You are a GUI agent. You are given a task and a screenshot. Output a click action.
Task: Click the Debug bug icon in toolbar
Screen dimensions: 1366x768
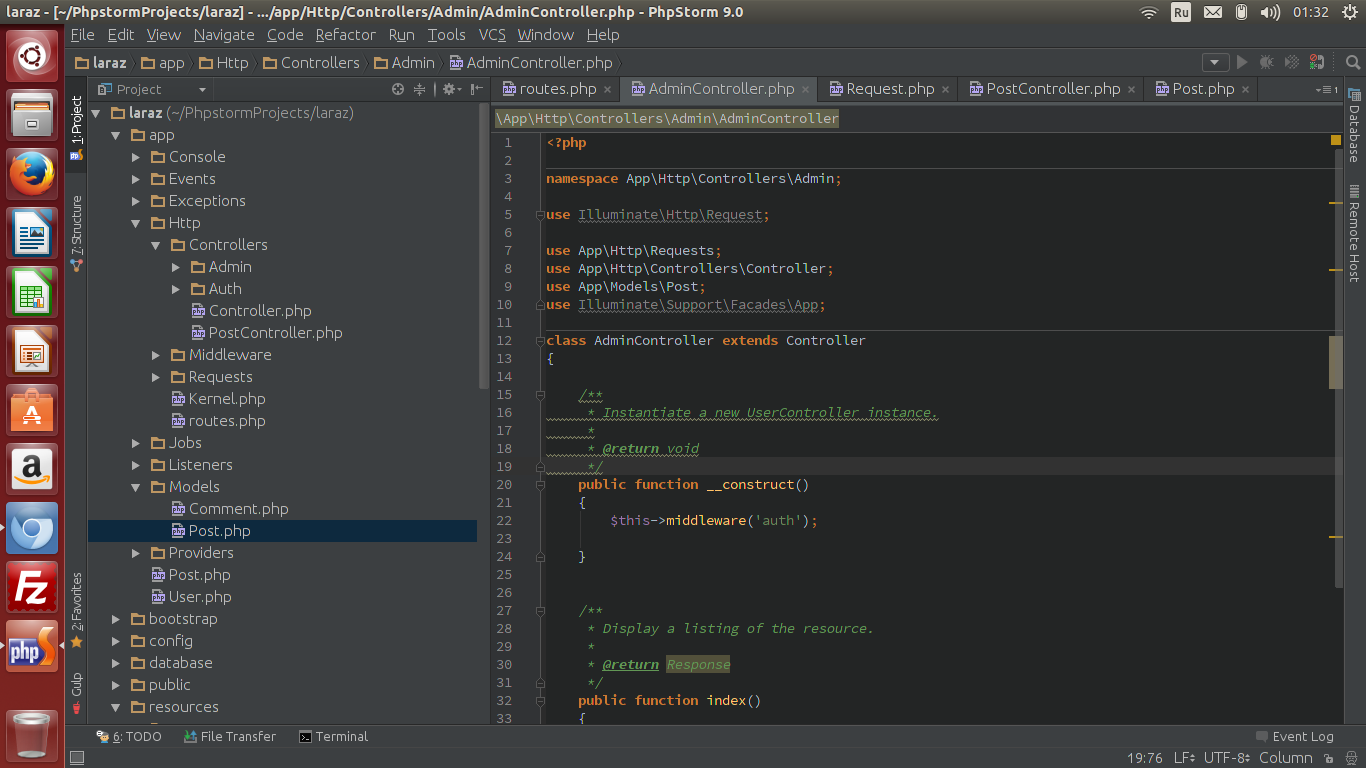click(x=1267, y=62)
